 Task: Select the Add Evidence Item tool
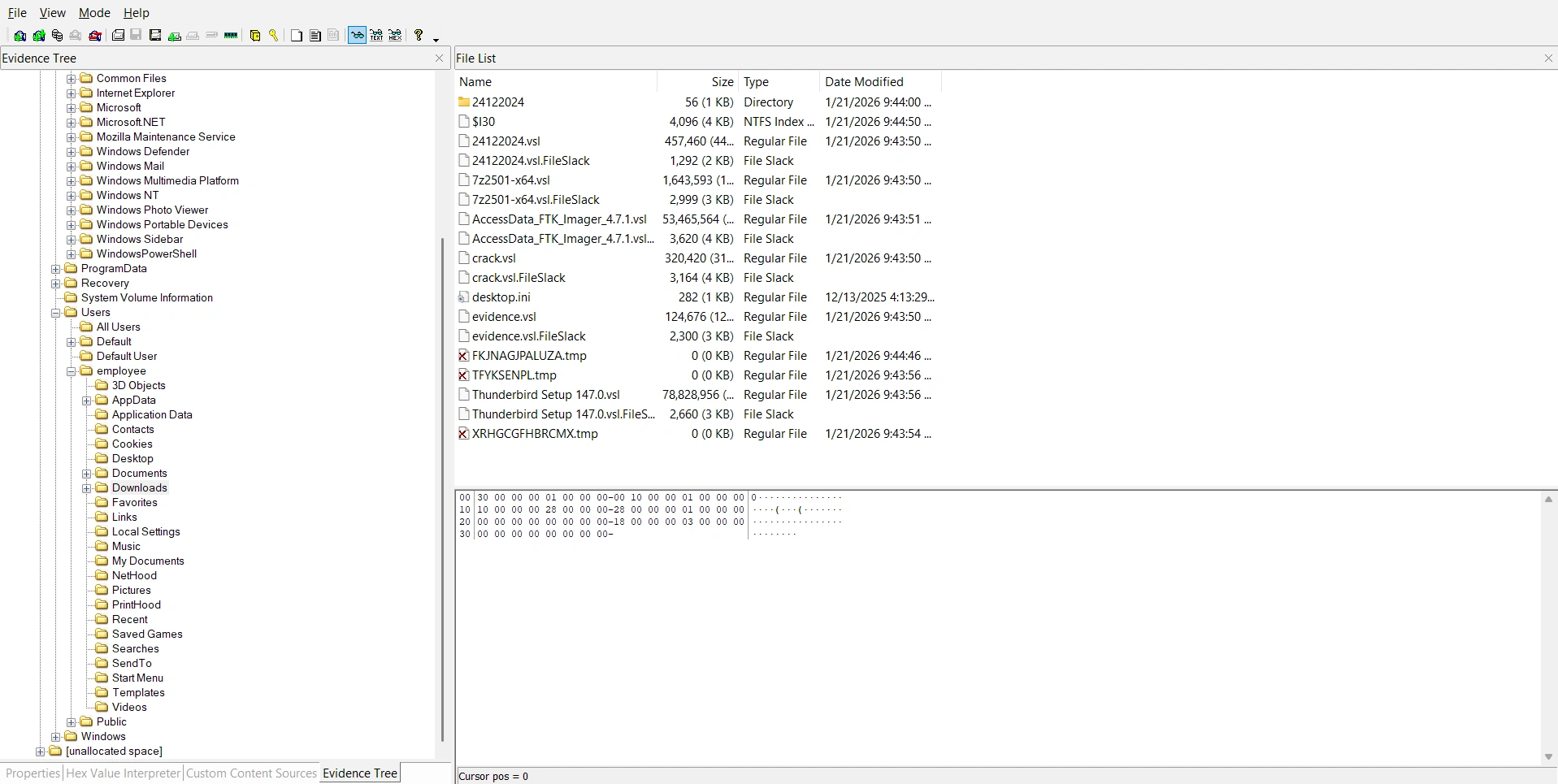[x=20, y=35]
